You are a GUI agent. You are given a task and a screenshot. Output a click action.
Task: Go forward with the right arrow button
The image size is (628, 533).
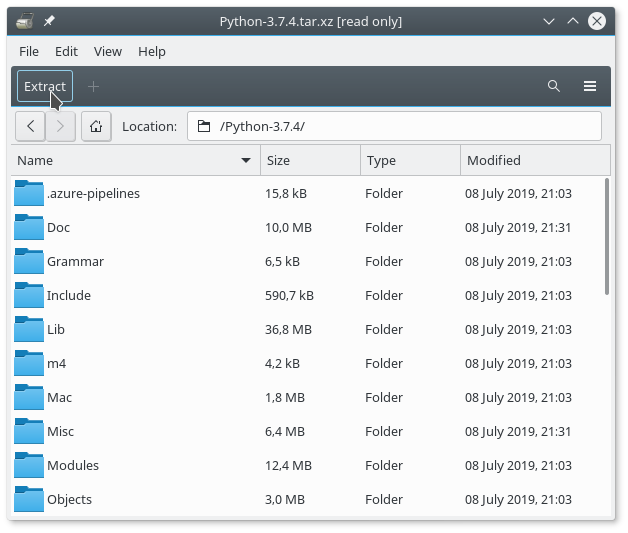61,126
